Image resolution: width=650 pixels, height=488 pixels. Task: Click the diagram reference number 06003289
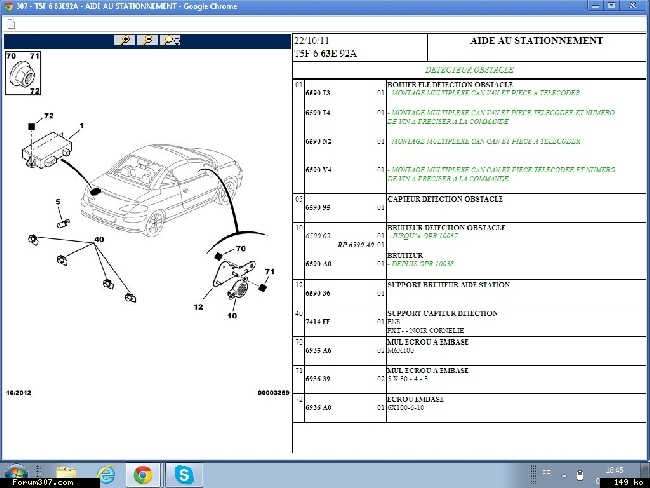pos(273,393)
